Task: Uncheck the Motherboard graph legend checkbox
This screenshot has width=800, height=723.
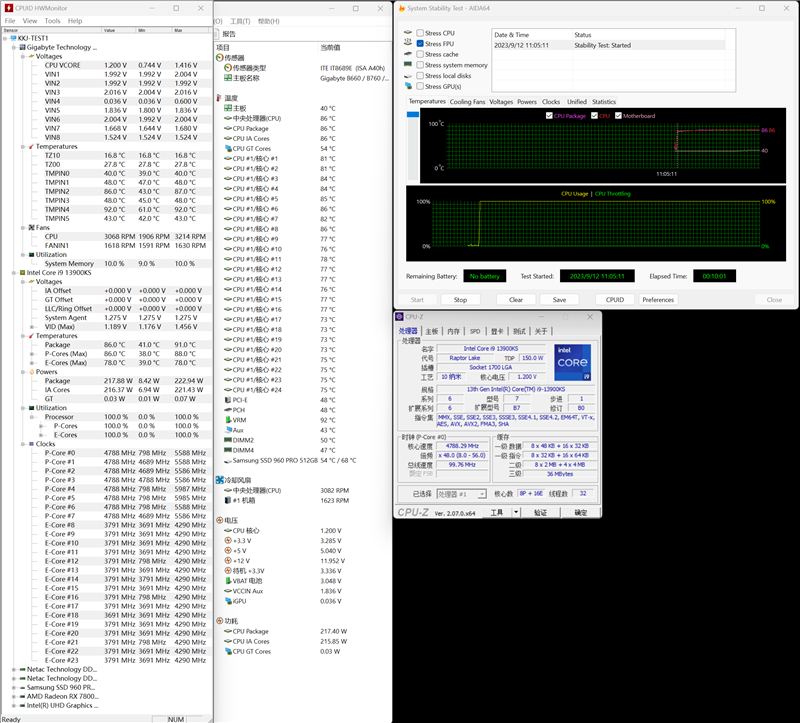Action: [618, 116]
